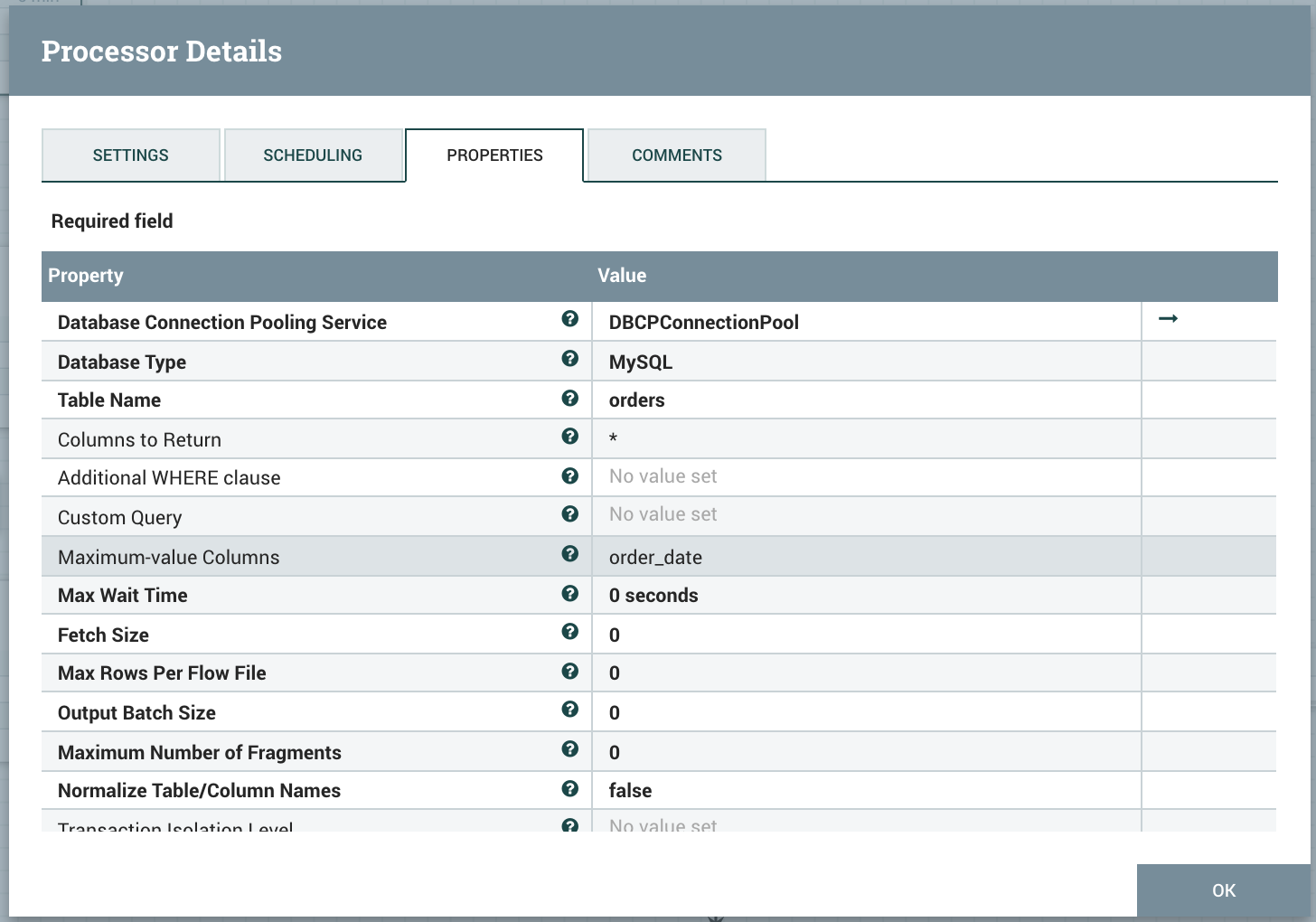The width and height of the screenshot is (1316, 922).
Task: Select the Maximum-value Columns property name
Action: pos(169,557)
